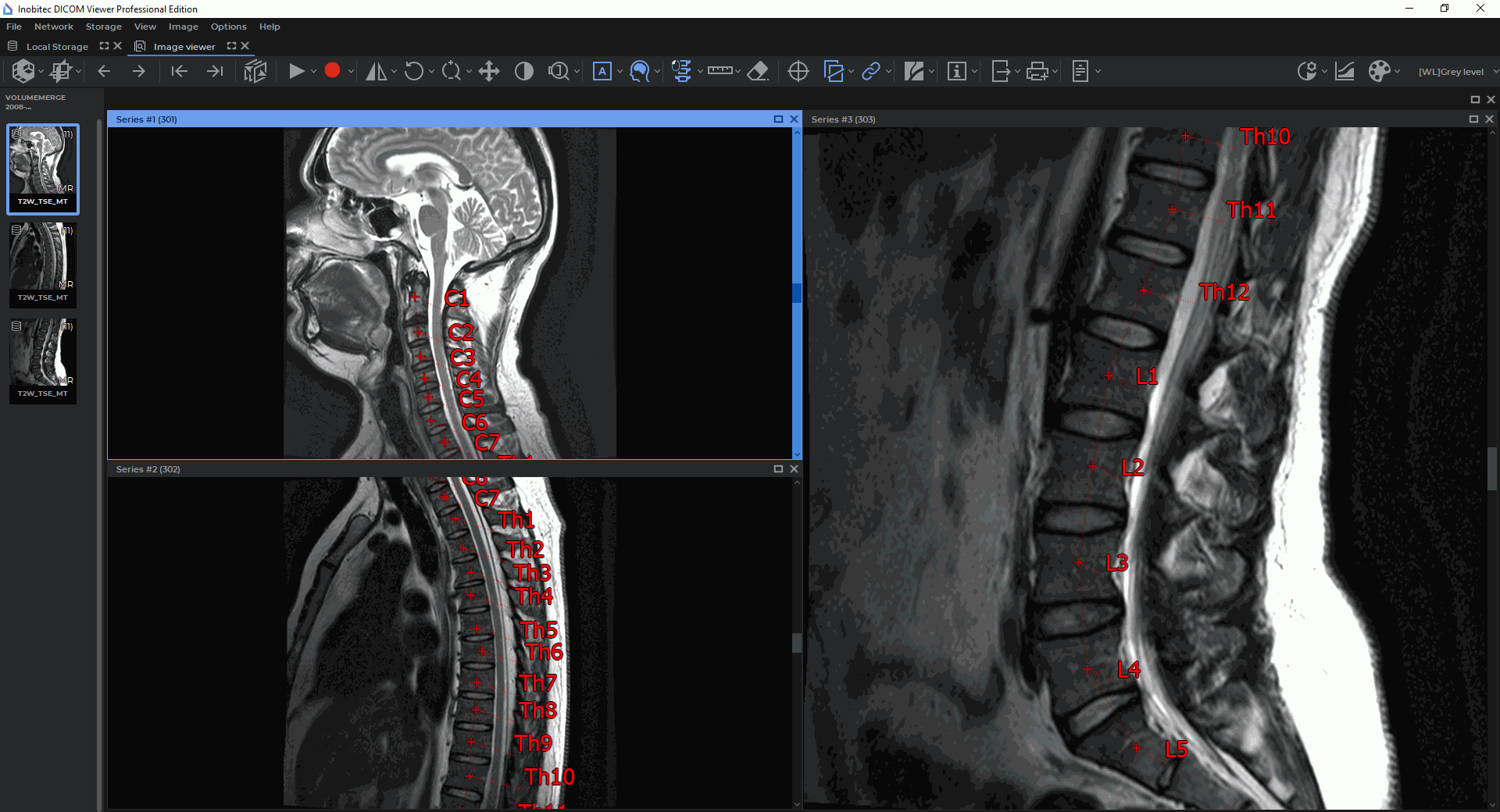Image resolution: width=1500 pixels, height=812 pixels.
Task: Expand the rotate tool dropdown arrow
Action: [431, 72]
